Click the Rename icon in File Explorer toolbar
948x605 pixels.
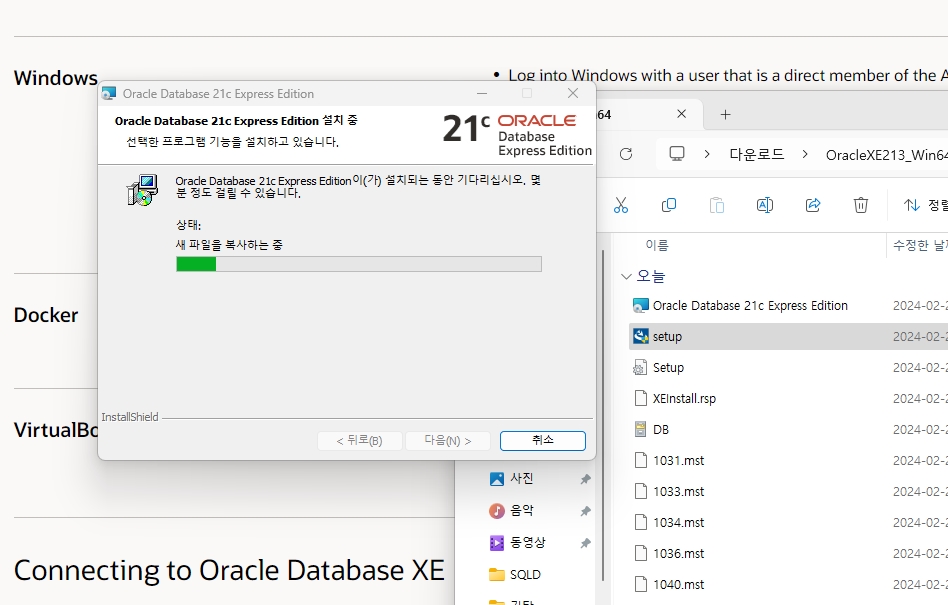click(764, 205)
